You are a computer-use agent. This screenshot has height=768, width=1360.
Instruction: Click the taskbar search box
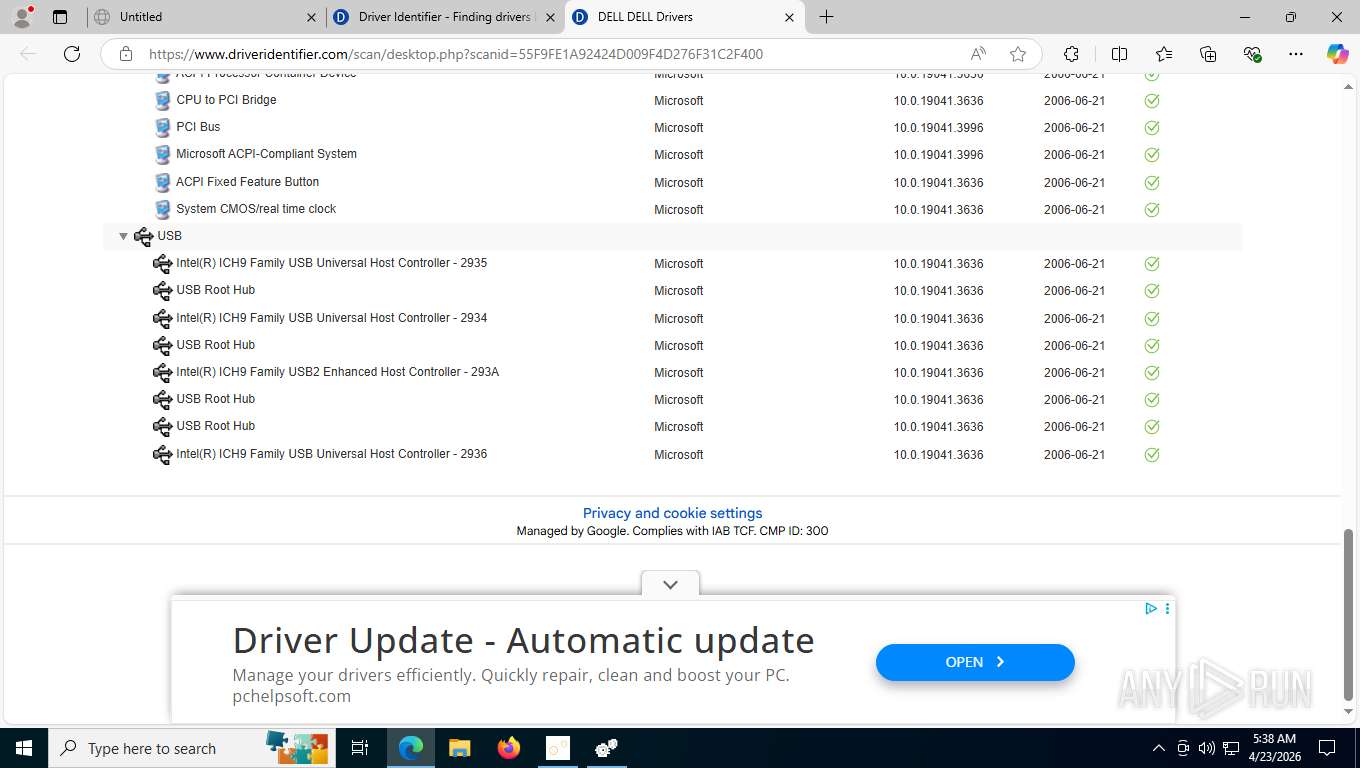click(x=190, y=748)
